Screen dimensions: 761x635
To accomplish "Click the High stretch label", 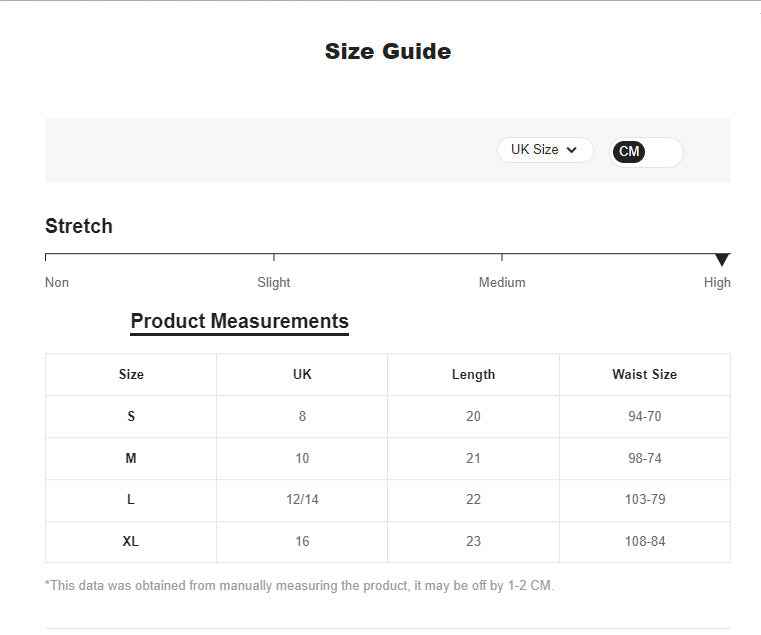I will tap(717, 283).
